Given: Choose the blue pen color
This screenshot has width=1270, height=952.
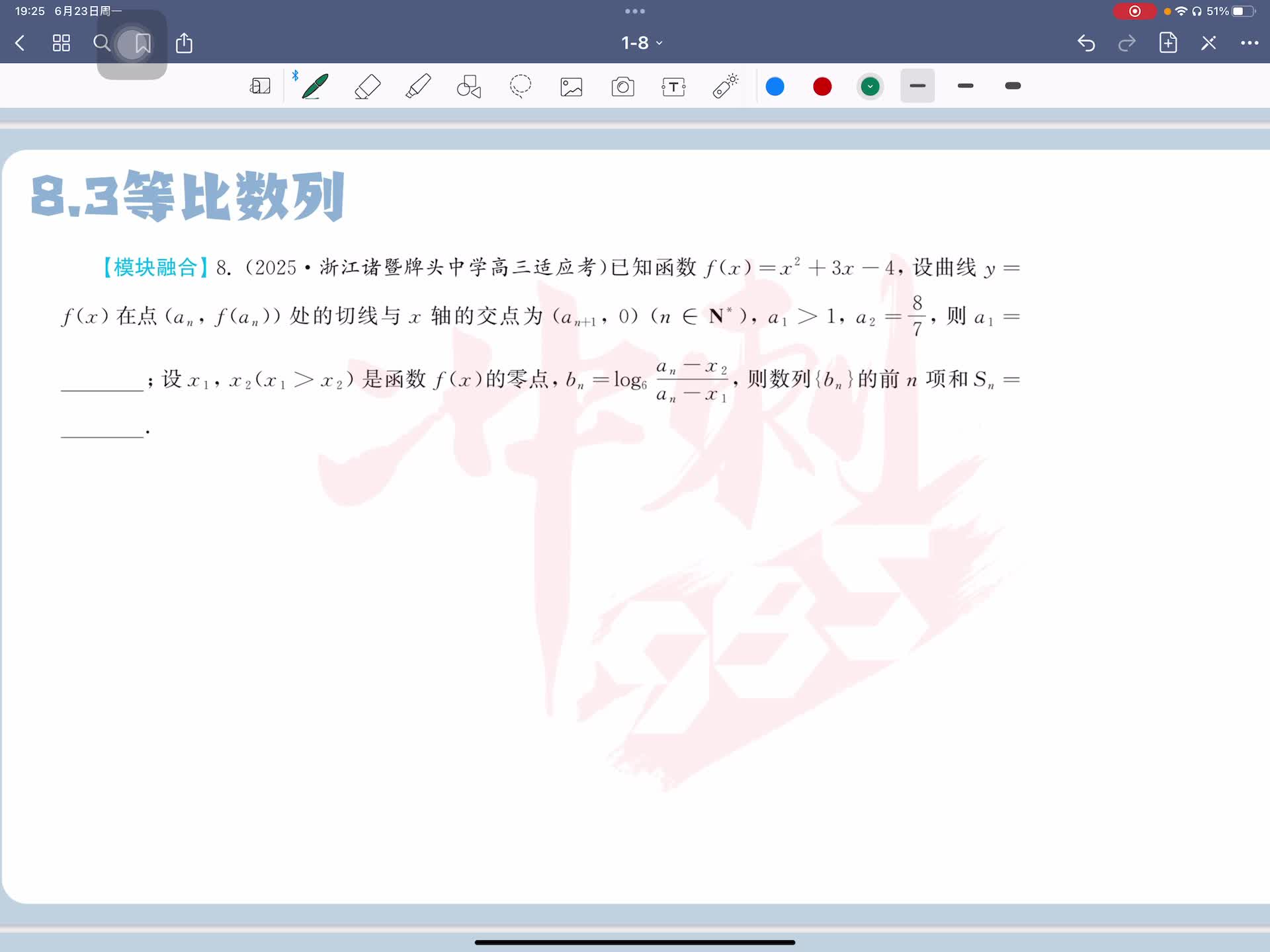Looking at the screenshot, I should pyautogui.click(x=775, y=87).
